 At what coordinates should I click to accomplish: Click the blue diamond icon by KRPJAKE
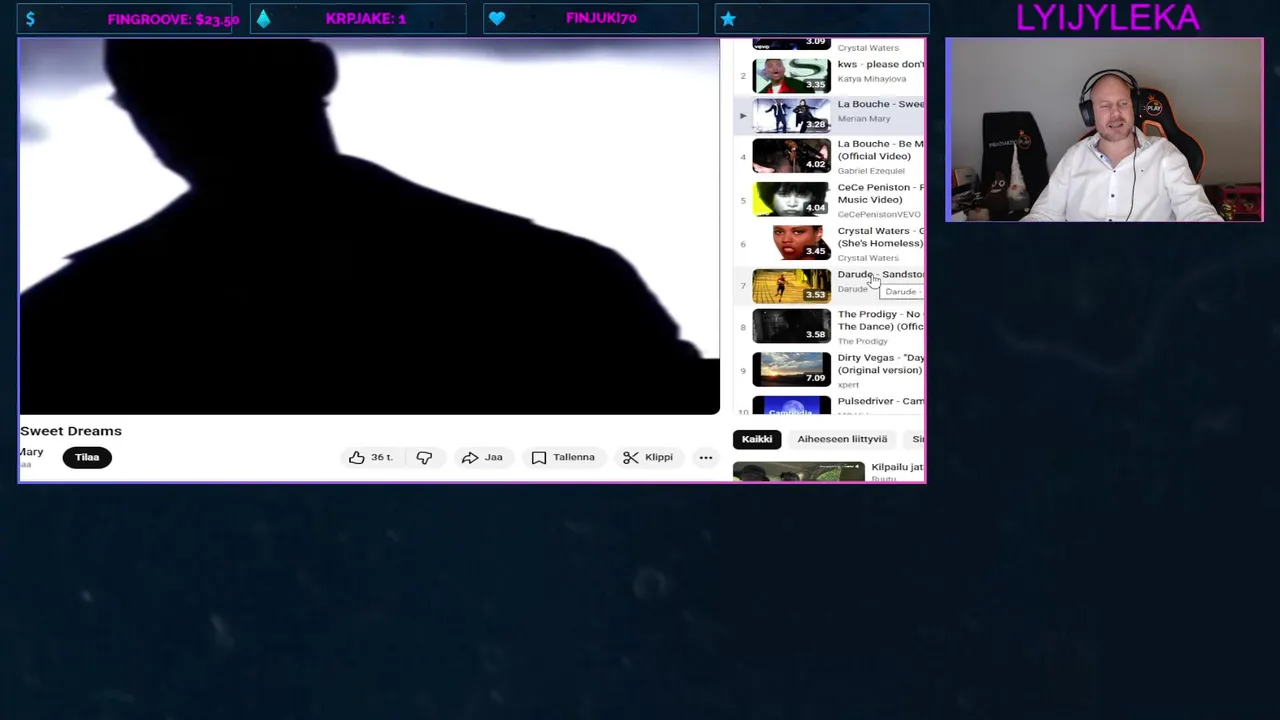[x=263, y=19]
